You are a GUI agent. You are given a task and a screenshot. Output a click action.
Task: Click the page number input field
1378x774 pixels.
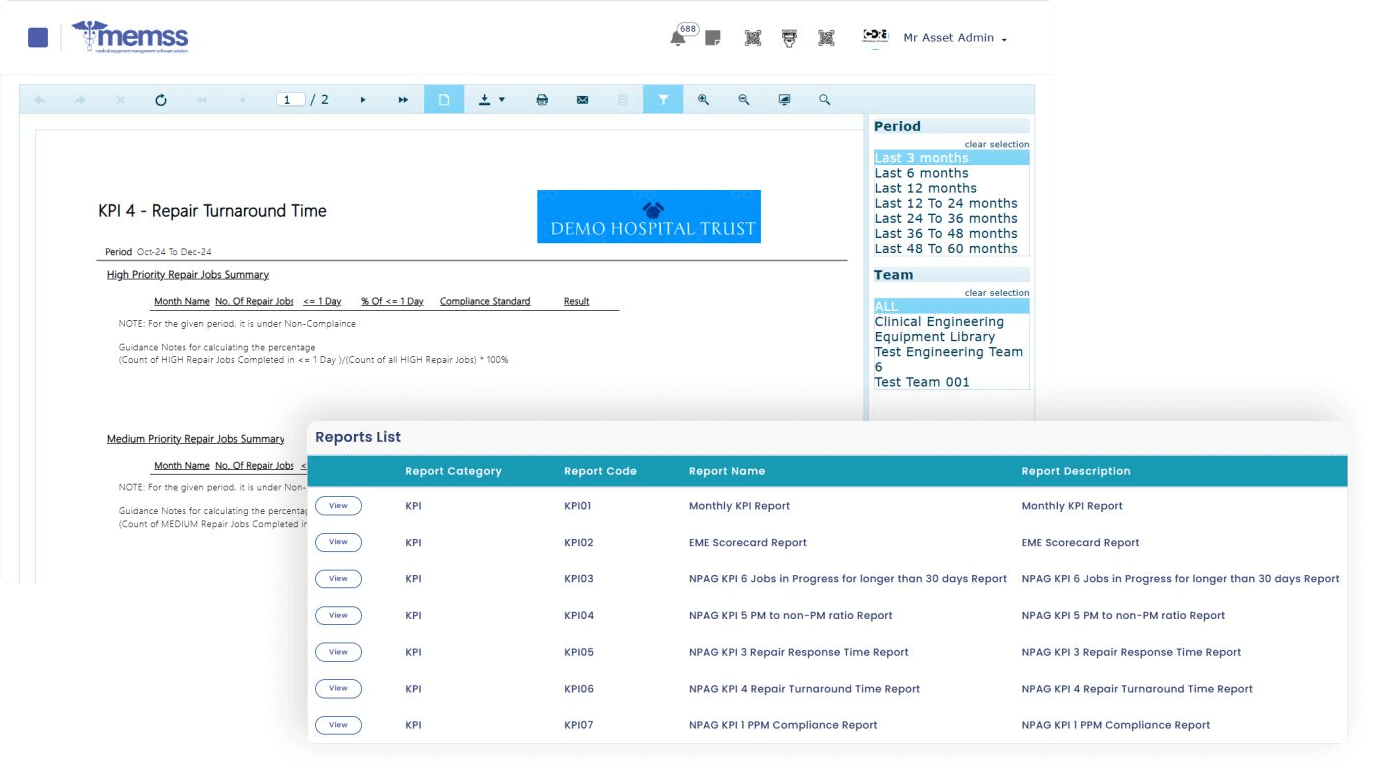click(290, 100)
